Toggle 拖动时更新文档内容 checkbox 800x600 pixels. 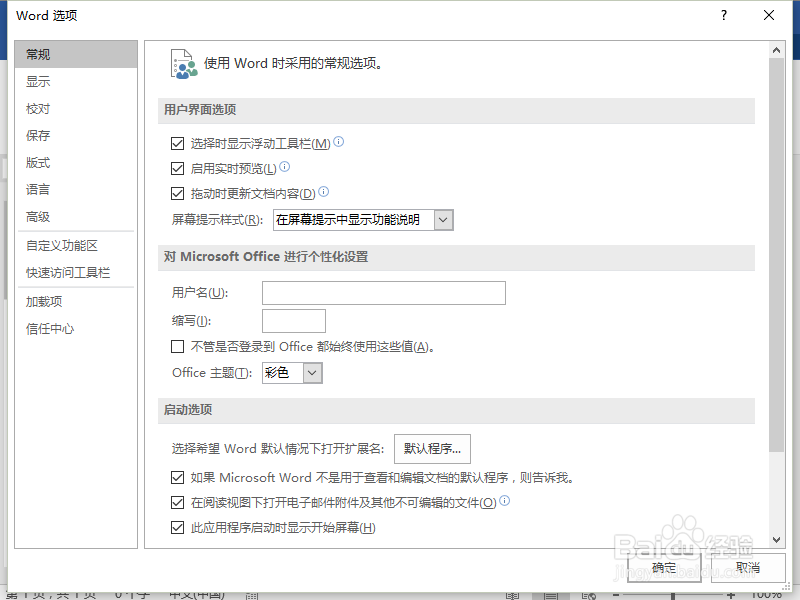178,193
